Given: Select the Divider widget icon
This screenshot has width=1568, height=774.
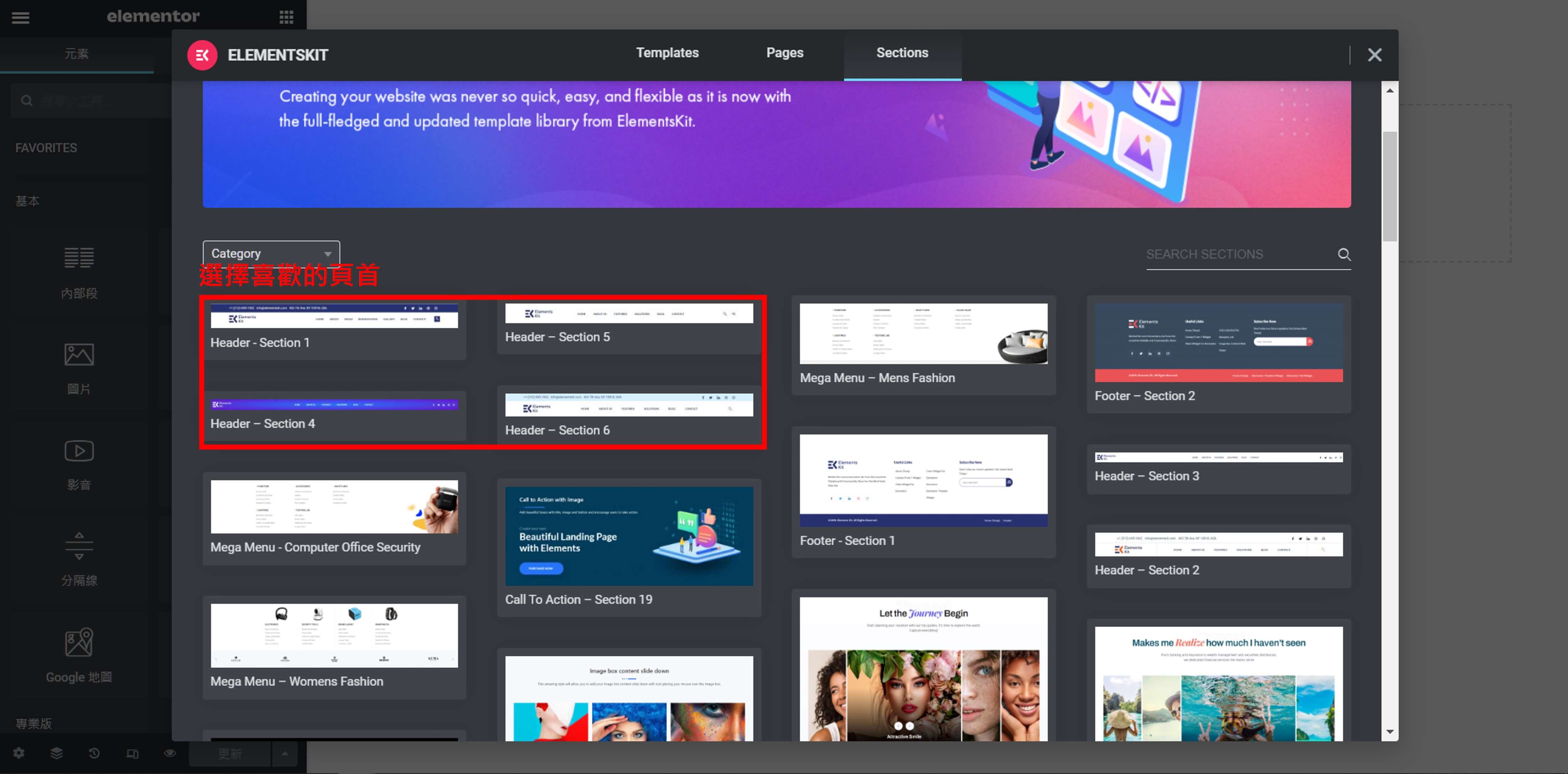Looking at the screenshot, I should click(x=79, y=546).
